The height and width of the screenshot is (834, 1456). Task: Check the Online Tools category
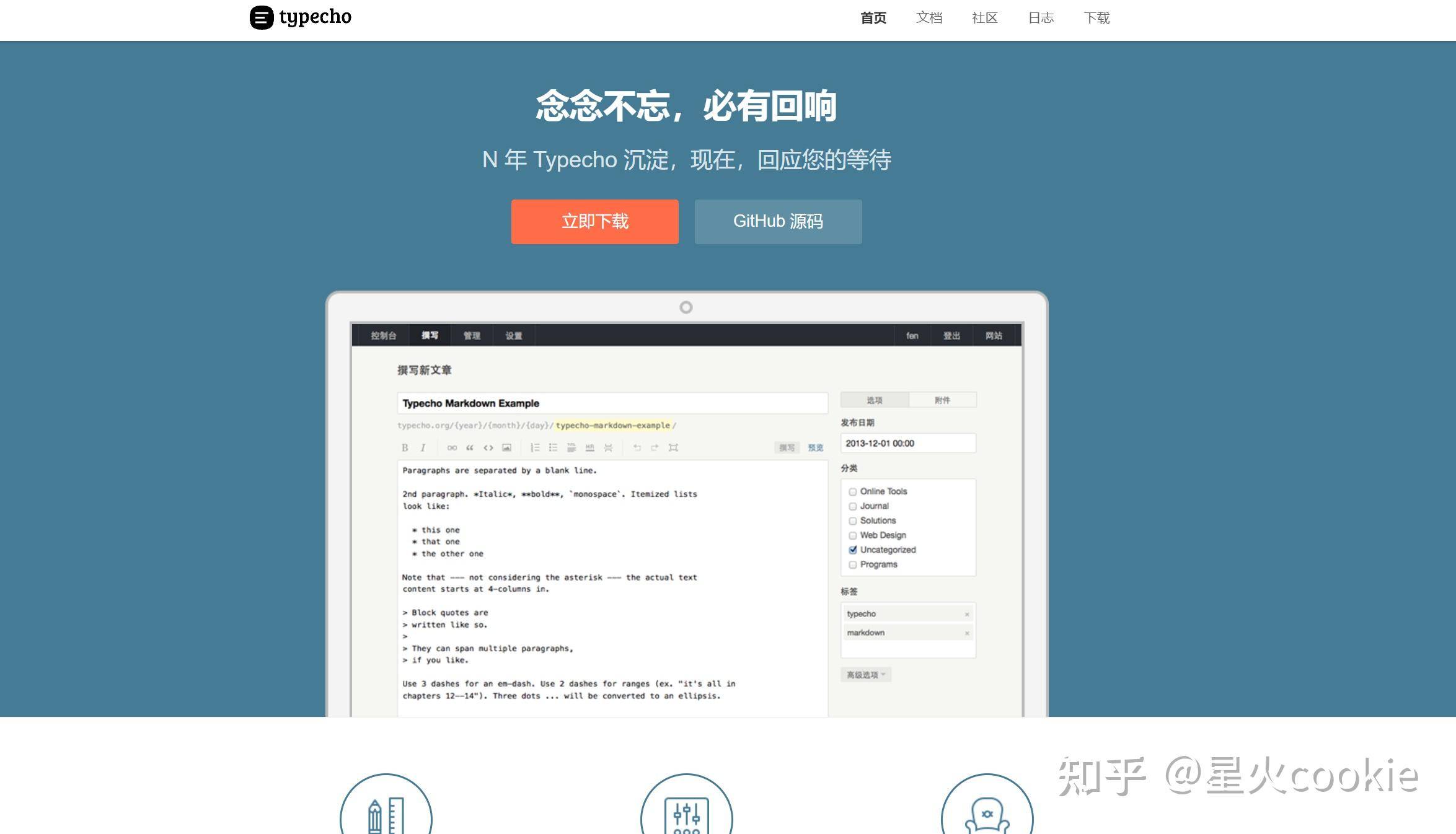(x=853, y=491)
